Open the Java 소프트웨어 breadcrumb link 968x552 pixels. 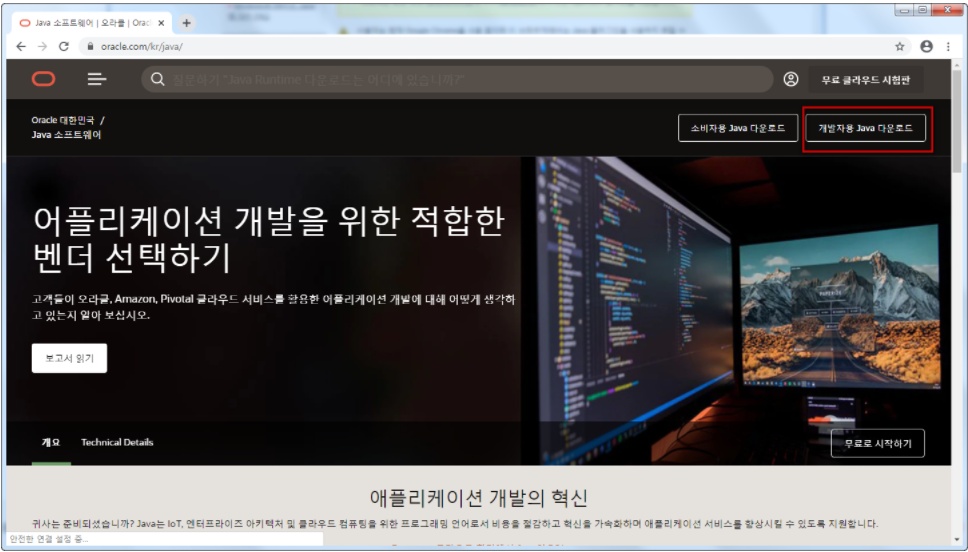(x=67, y=135)
